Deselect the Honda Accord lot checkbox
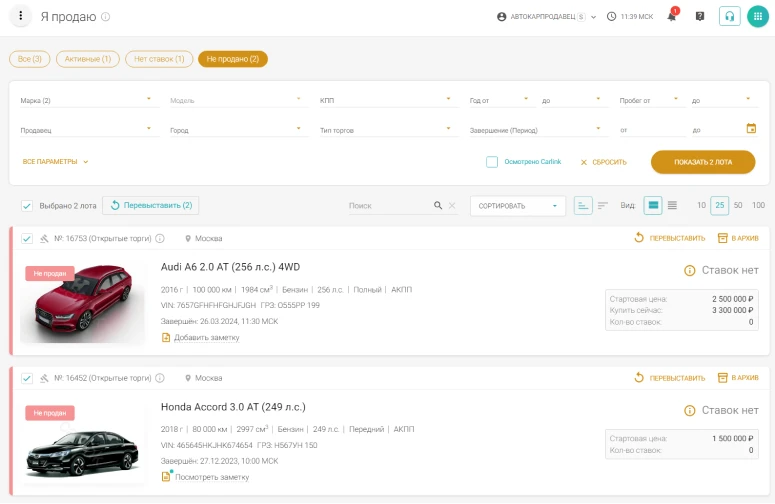This screenshot has width=775, height=504. 27,378
